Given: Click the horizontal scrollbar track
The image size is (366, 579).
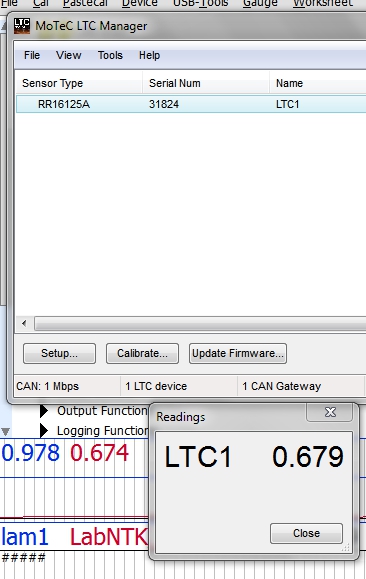Looking at the screenshot, I should [x=200, y=324].
